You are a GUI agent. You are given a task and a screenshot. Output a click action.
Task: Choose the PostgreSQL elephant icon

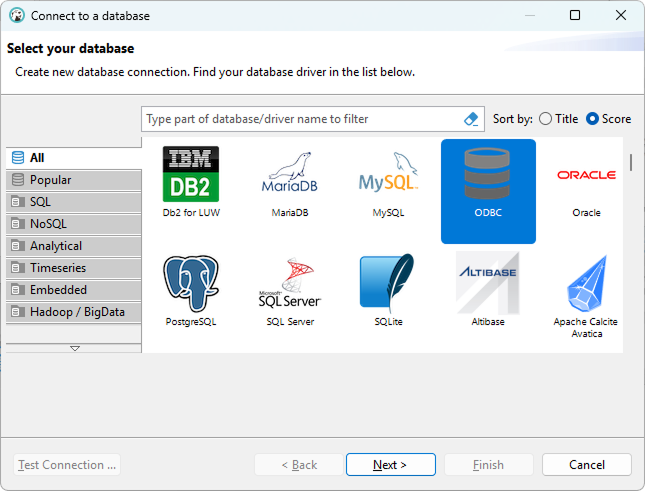click(190, 284)
